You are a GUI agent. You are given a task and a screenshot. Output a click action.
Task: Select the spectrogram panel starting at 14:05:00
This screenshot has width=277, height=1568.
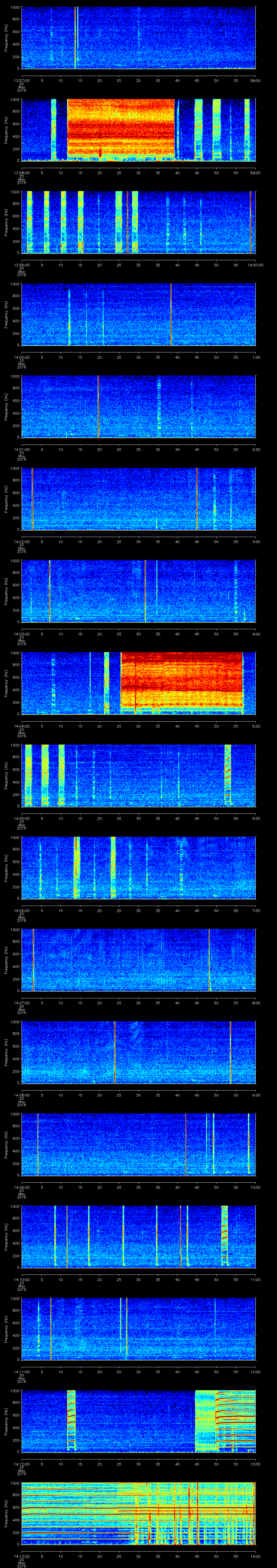tap(139, 775)
